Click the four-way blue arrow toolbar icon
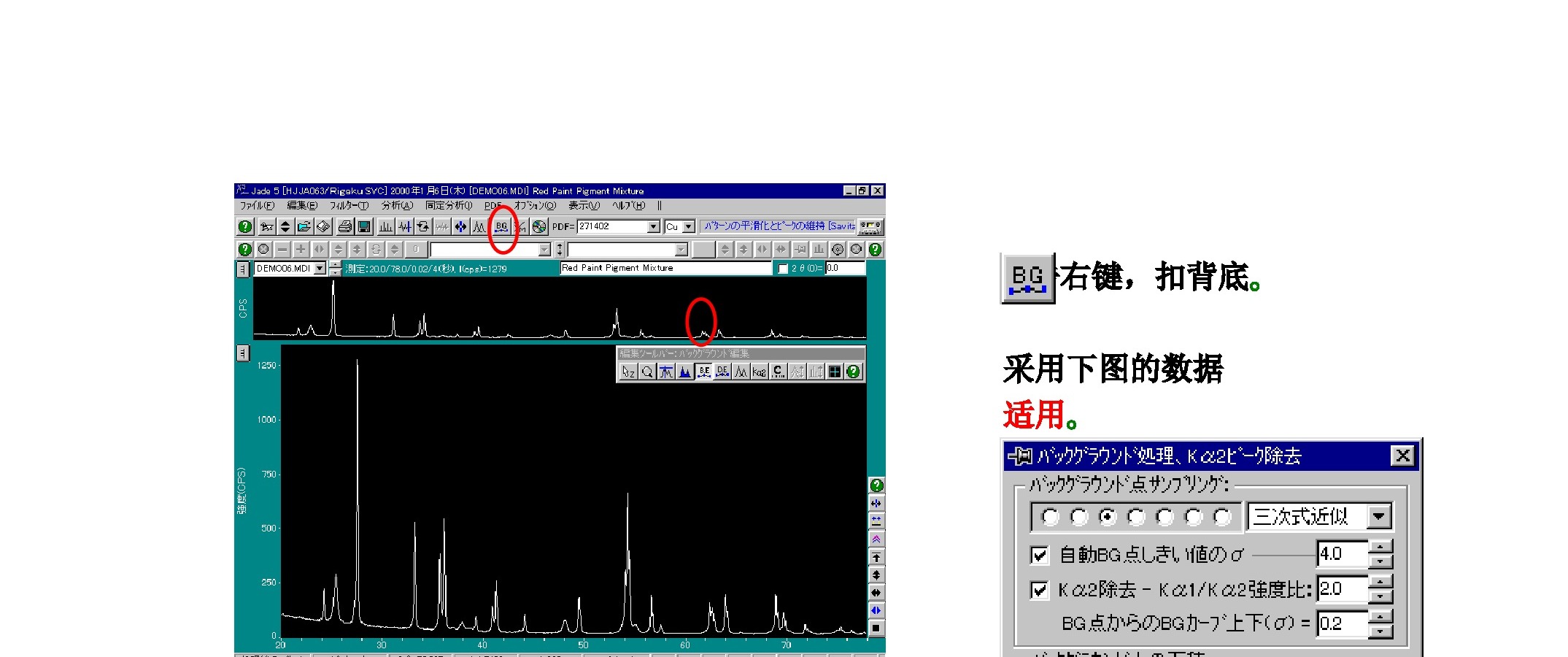 (x=460, y=226)
